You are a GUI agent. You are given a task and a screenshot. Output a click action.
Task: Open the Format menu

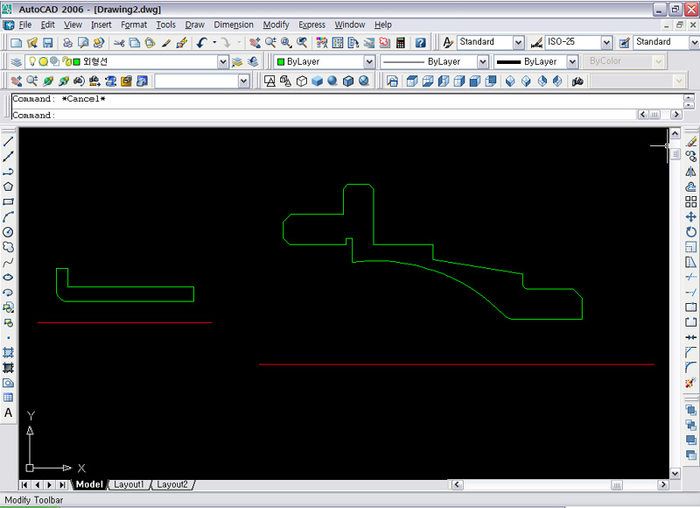(x=133, y=25)
